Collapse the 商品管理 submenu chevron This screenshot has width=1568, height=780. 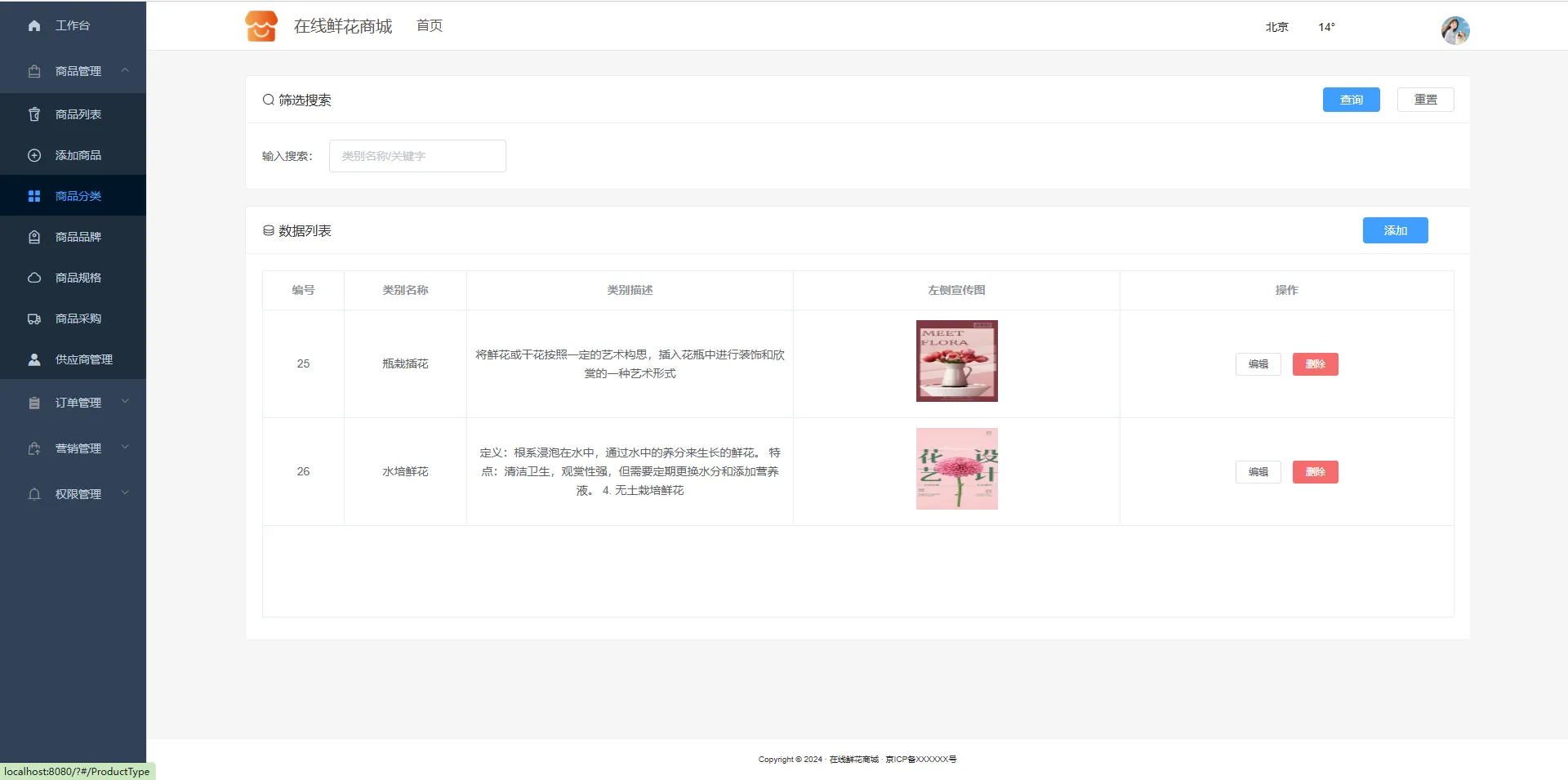(x=125, y=70)
